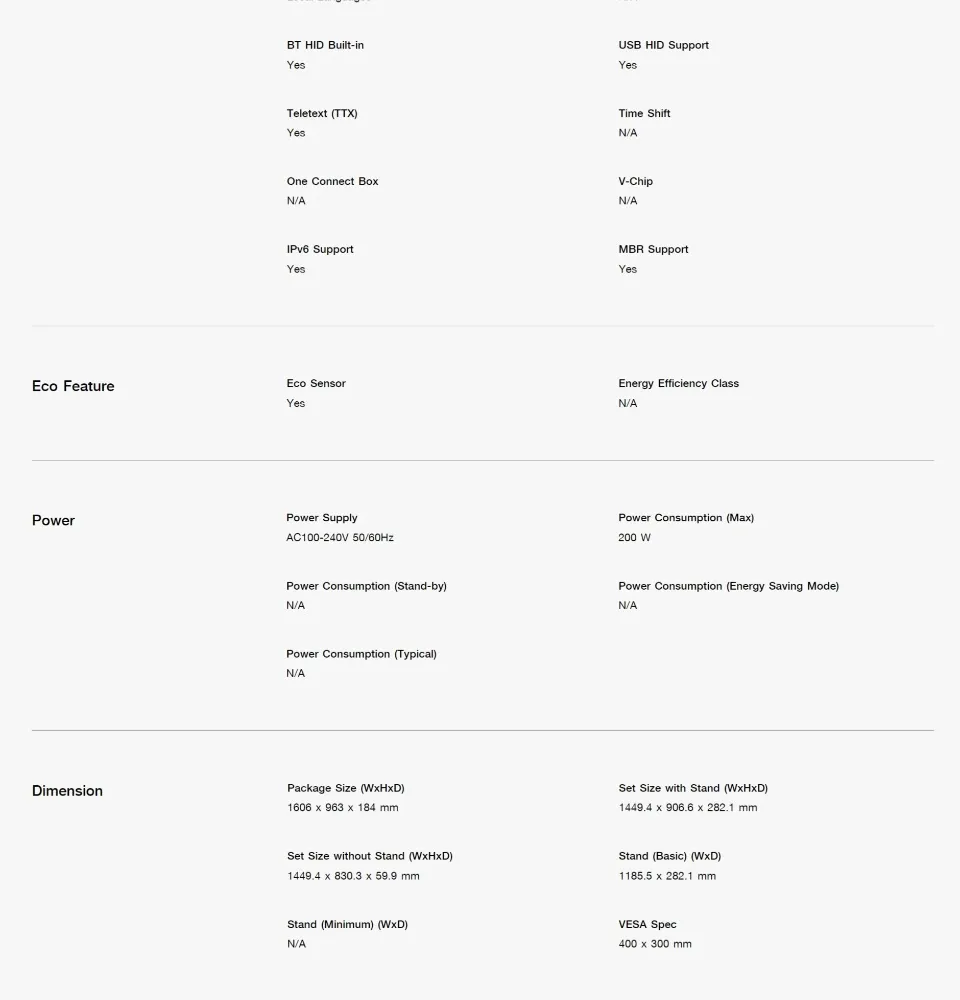Click the Power Consumption (Energy Saving Mode) label
This screenshot has width=960, height=1000.
point(728,586)
